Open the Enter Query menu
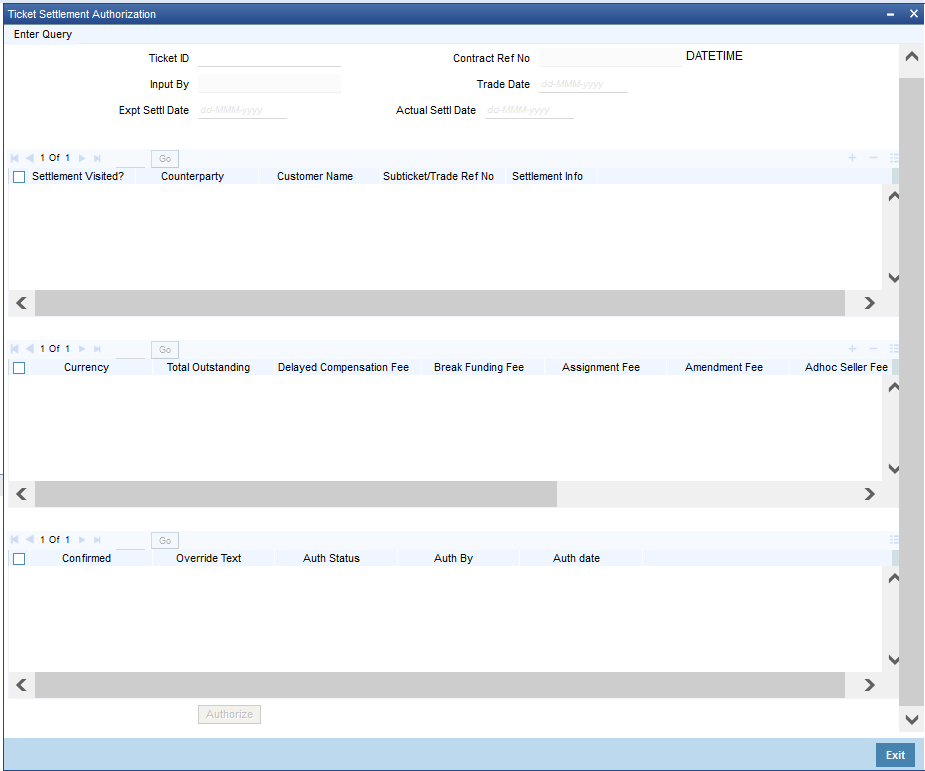Screen dimensions: 925x771 pyautogui.click(x=42, y=33)
